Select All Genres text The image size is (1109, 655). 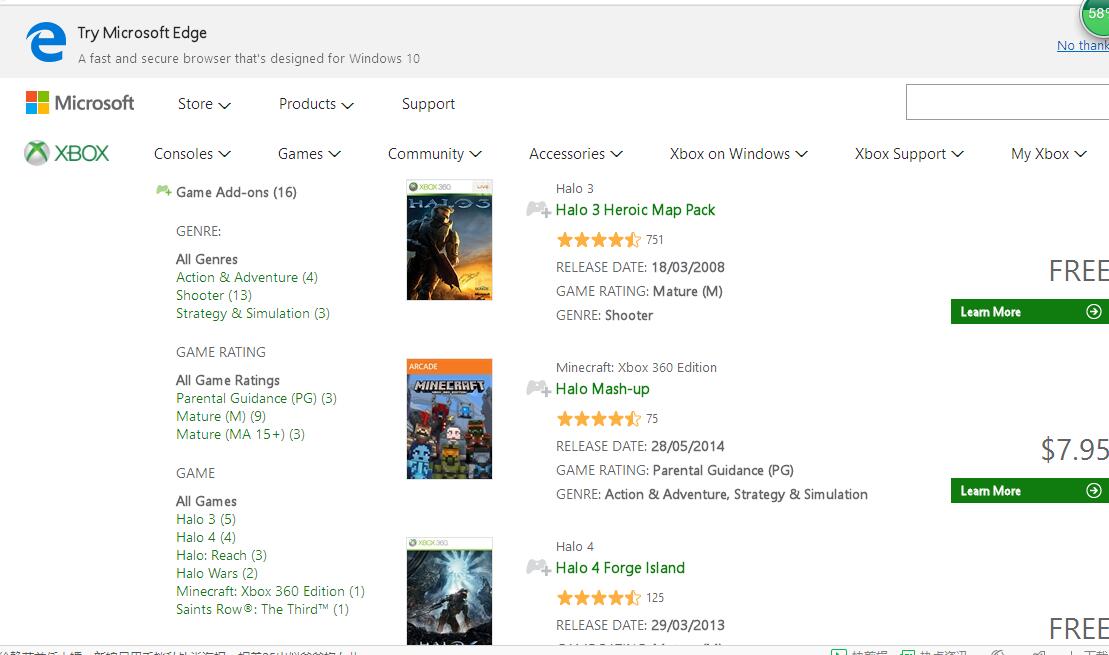coord(207,259)
